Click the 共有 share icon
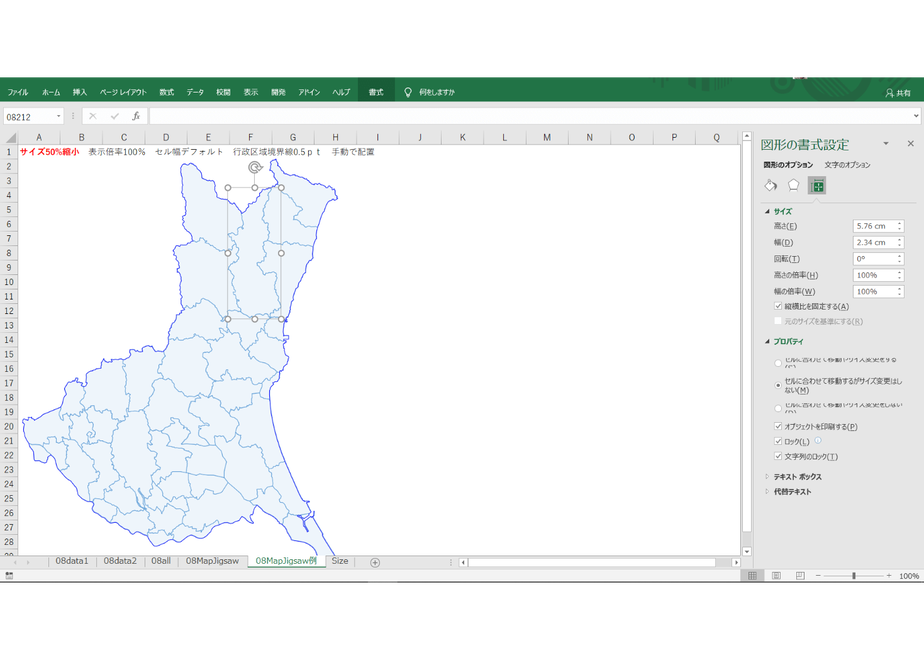Image resolution: width=924 pixels, height=660 pixels. click(898, 93)
